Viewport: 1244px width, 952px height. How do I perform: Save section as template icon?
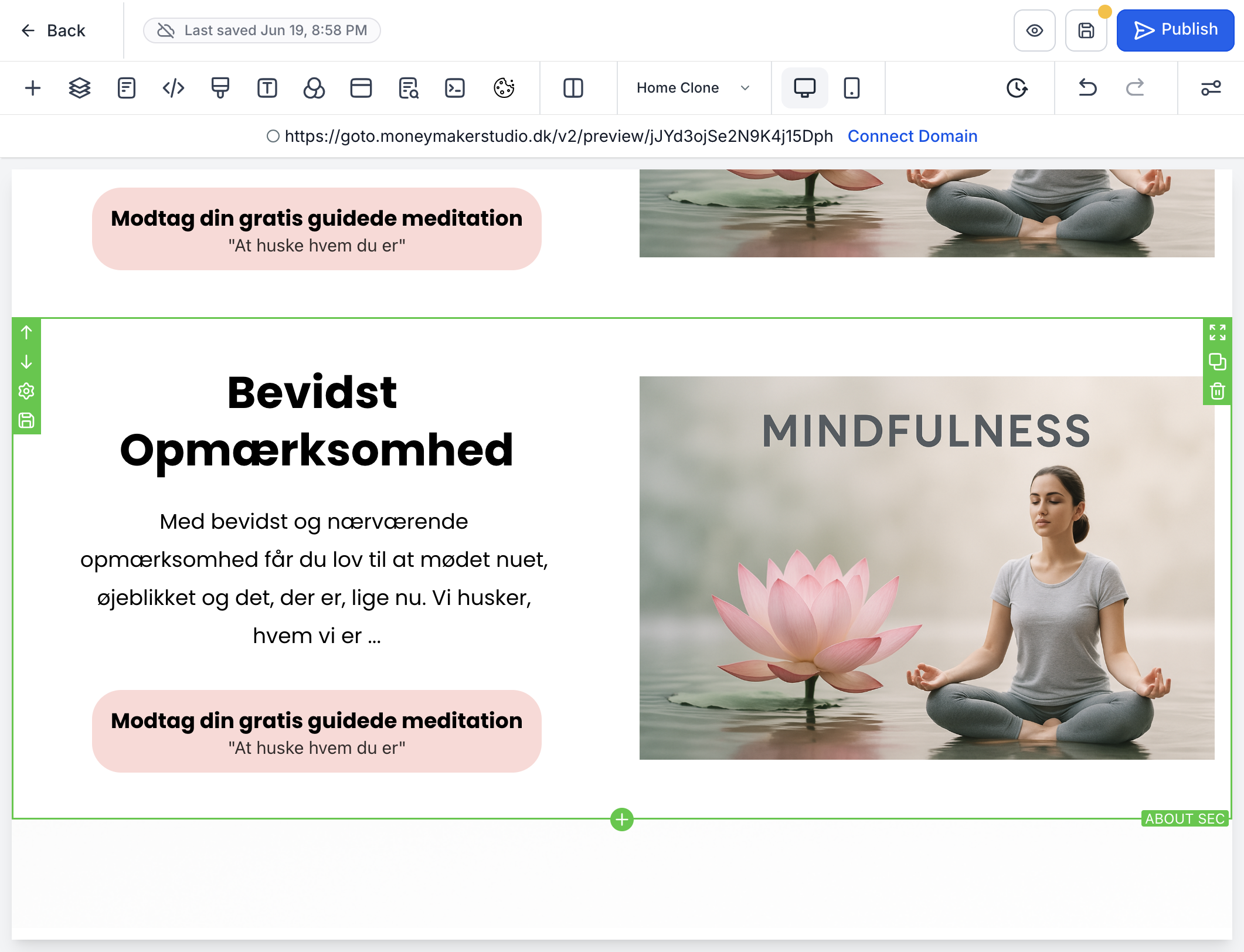(26, 420)
